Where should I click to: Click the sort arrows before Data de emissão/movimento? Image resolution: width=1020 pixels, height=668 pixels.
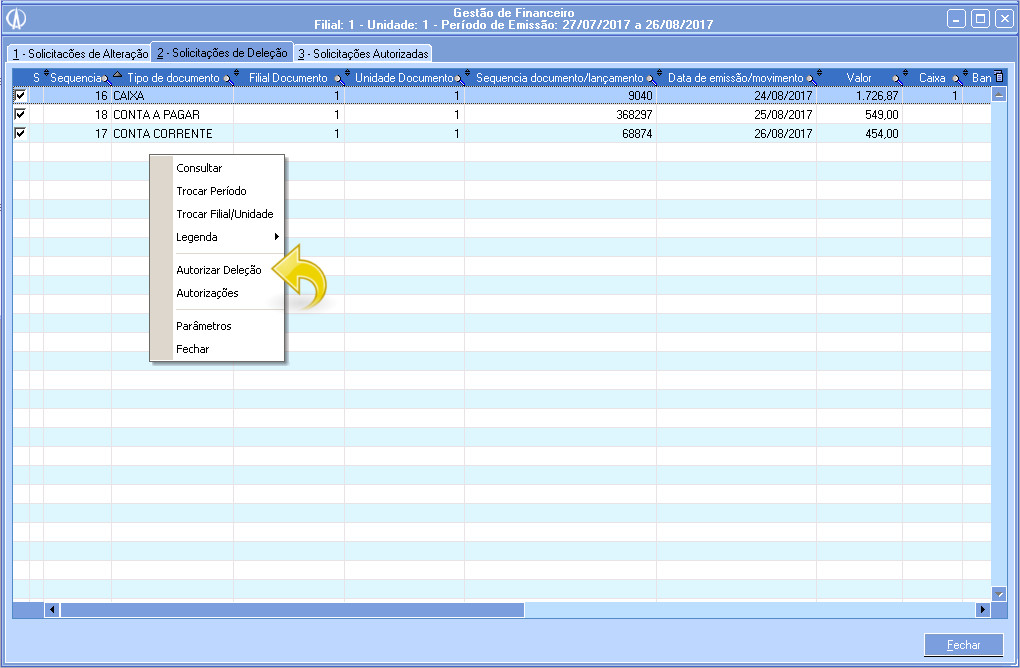(660, 73)
